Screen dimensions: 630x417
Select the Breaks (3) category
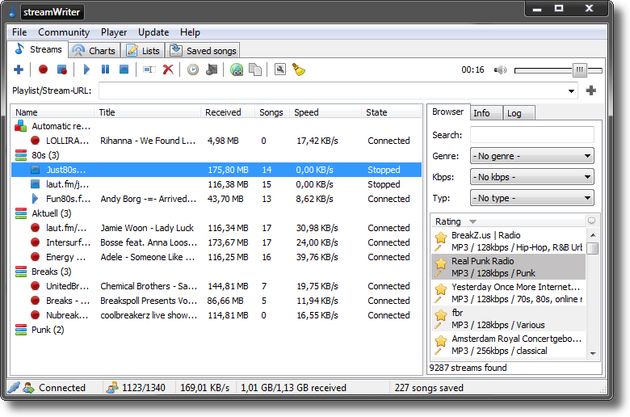click(217, 272)
